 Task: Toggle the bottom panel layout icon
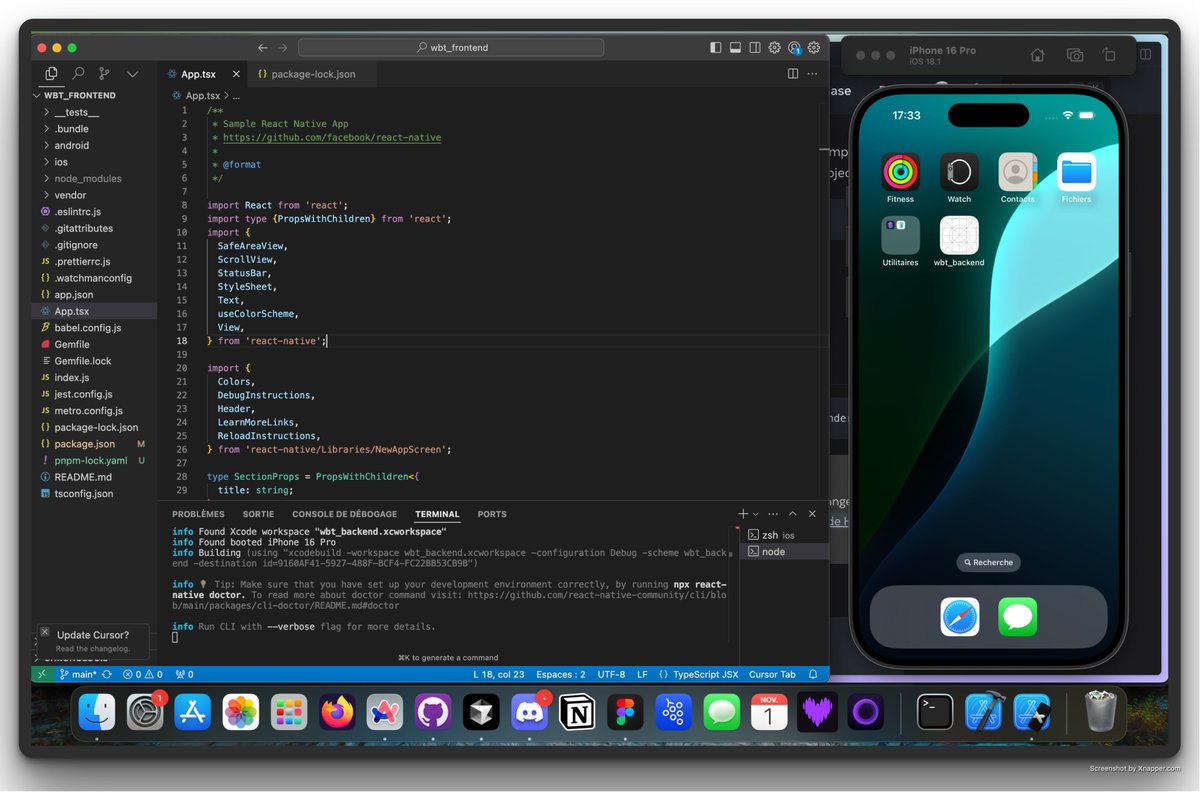point(735,47)
